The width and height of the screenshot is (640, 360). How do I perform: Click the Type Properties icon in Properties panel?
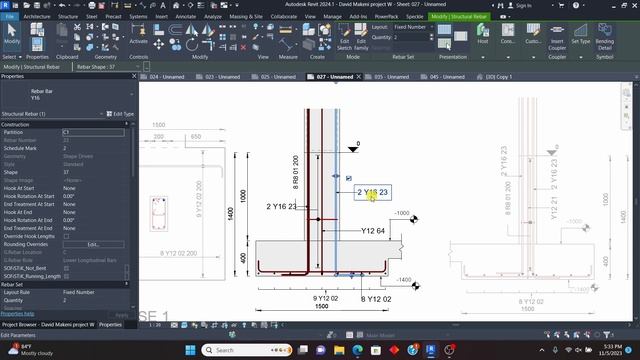pos(37,29)
